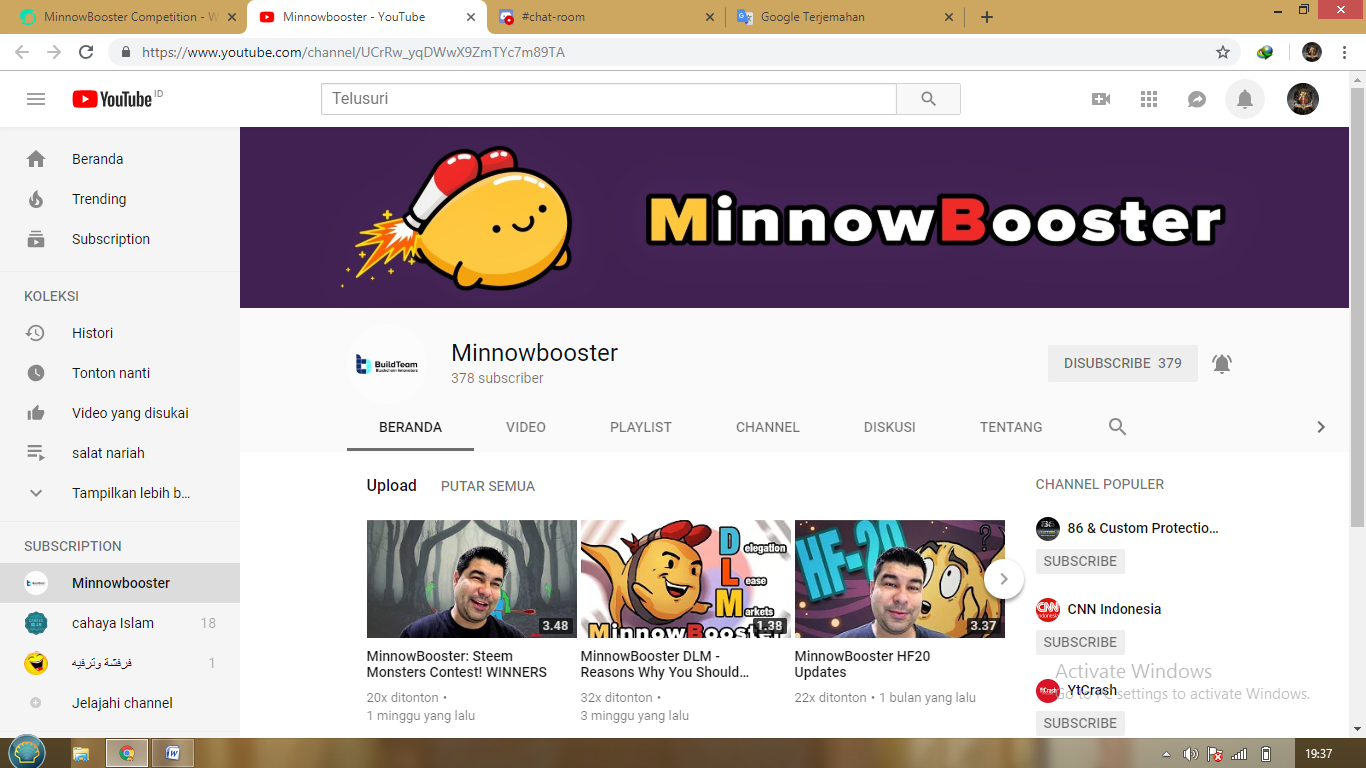
Task: Click the volume icon in system tray
Action: (x=1190, y=754)
